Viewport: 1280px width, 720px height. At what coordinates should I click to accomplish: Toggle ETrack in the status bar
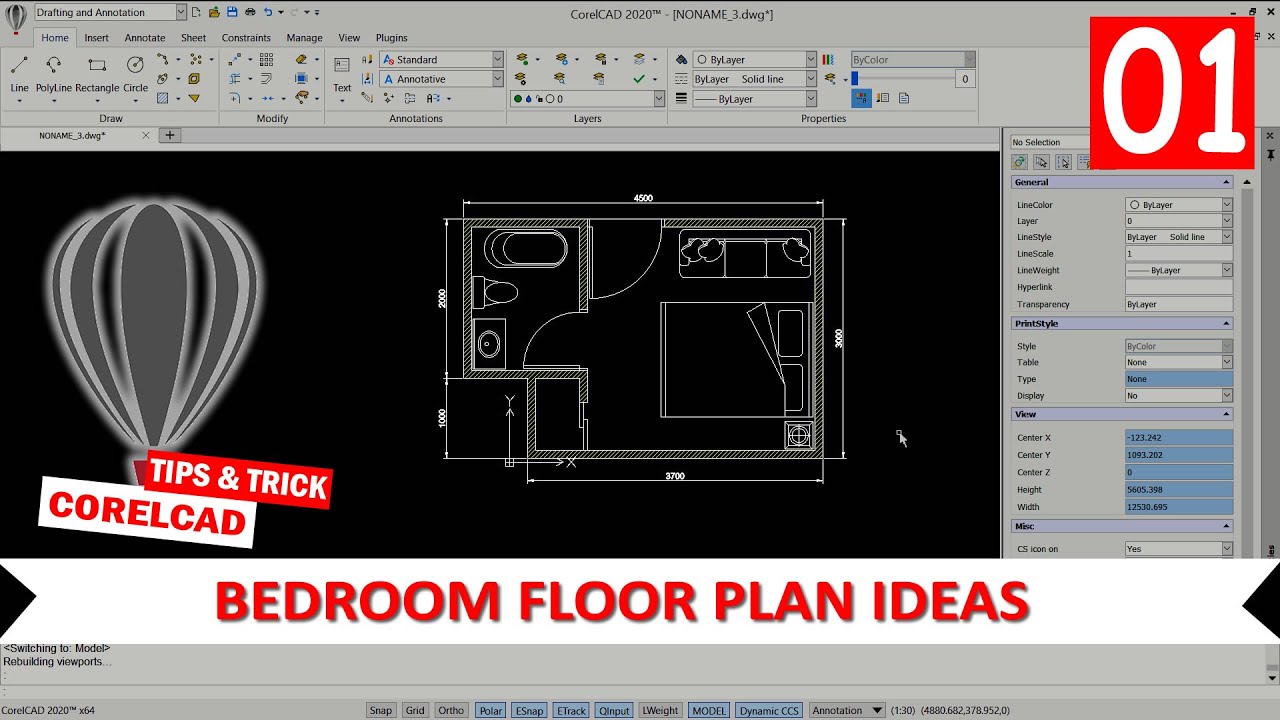click(571, 710)
